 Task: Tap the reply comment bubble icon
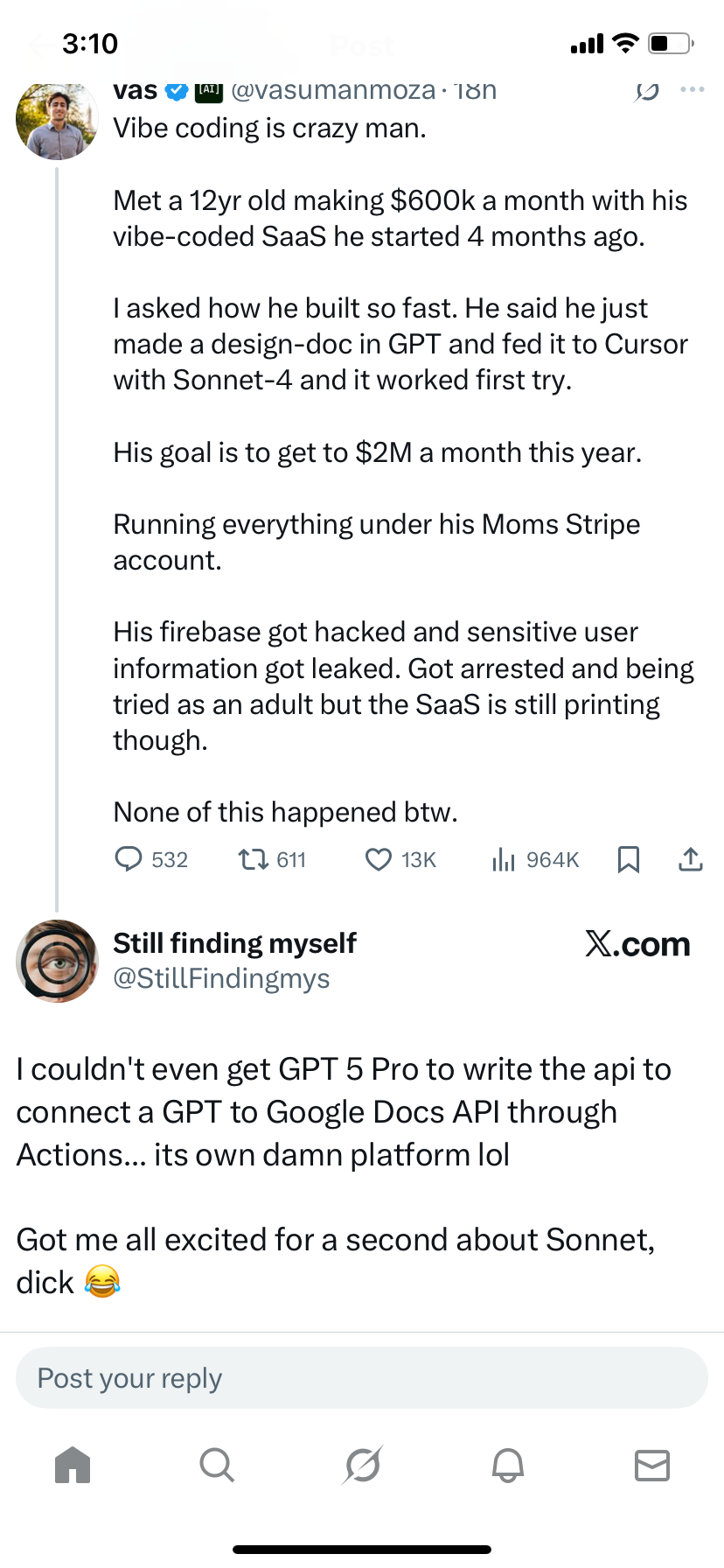[x=129, y=859]
